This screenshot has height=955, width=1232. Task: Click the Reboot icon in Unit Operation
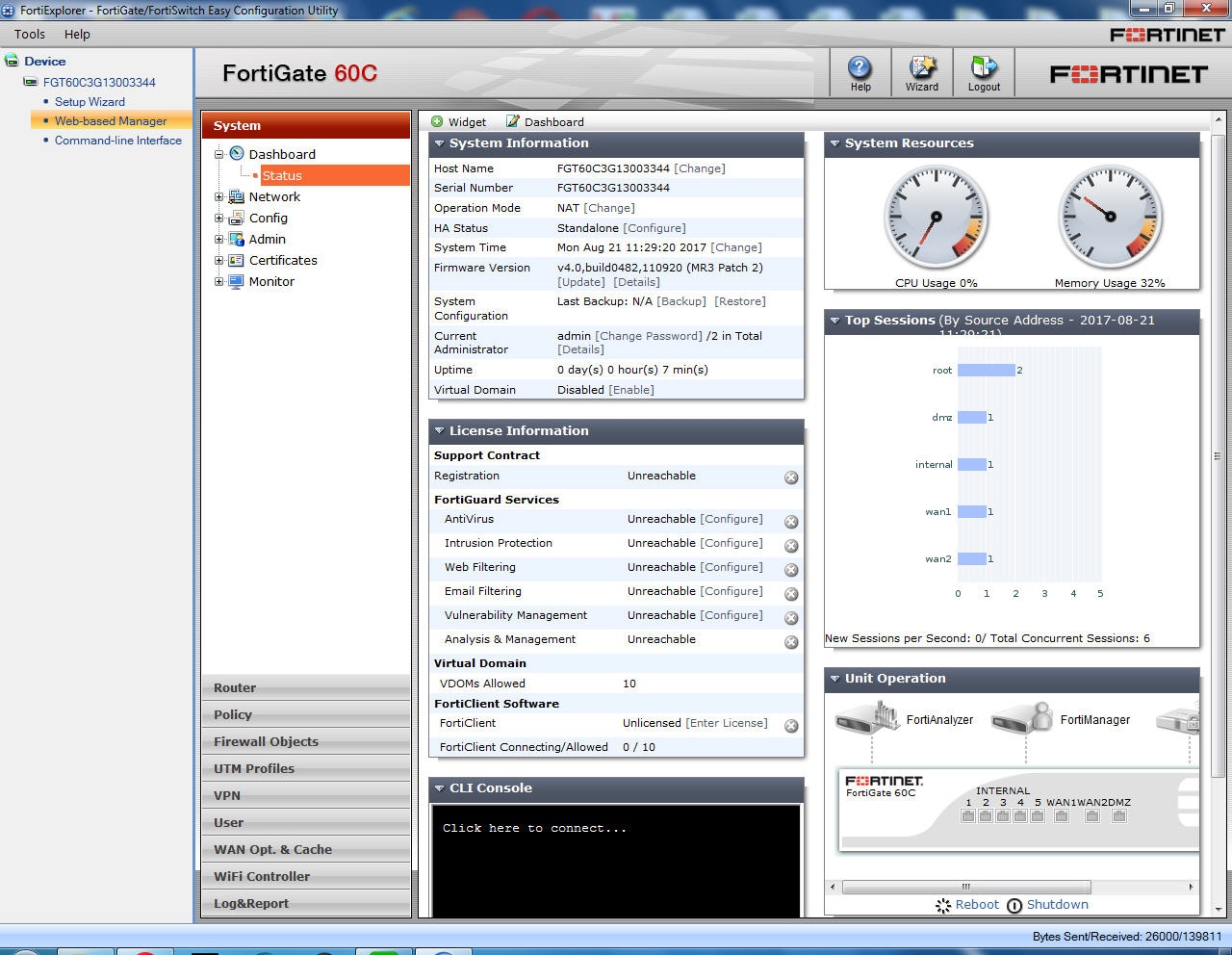point(943,905)
